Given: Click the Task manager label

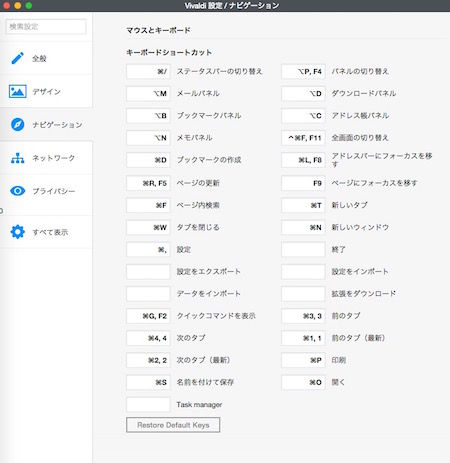Looking at the screenshot, I should tap(199, 405).
